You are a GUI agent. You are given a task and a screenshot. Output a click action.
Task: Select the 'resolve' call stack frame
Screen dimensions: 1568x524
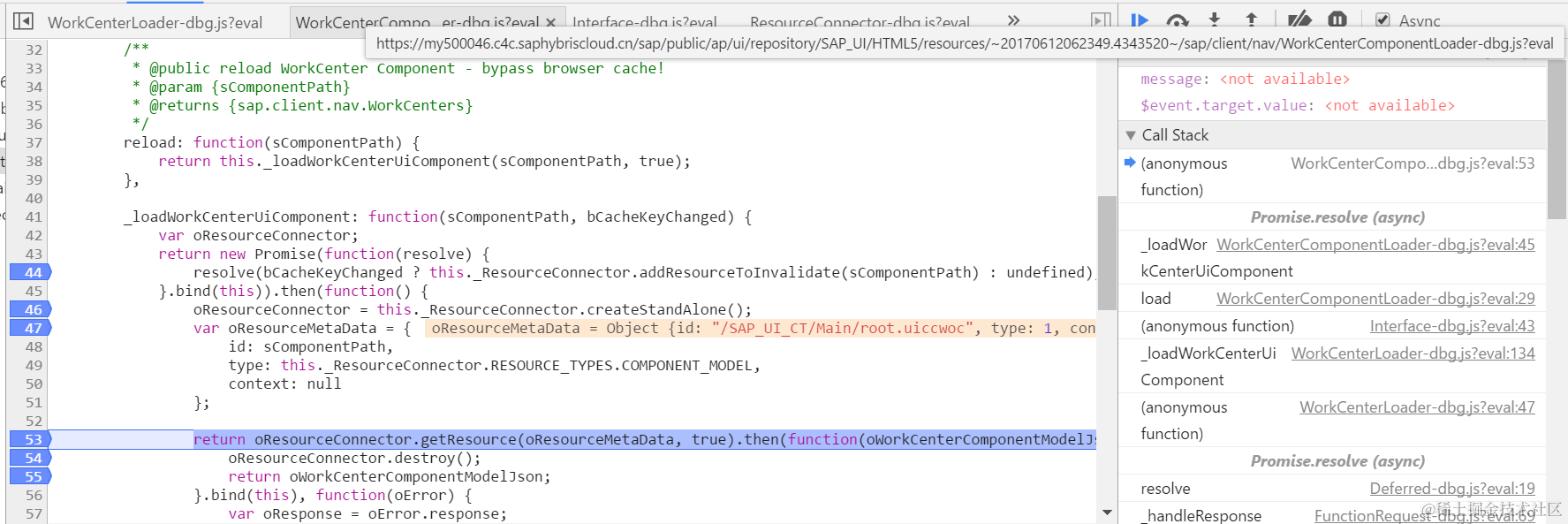pyautogui.click(x=1334, y=489)
